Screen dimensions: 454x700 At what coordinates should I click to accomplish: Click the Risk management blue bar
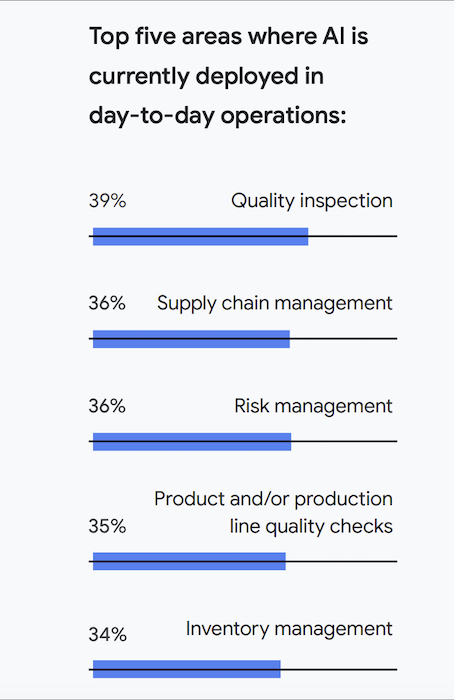[192, 442]
